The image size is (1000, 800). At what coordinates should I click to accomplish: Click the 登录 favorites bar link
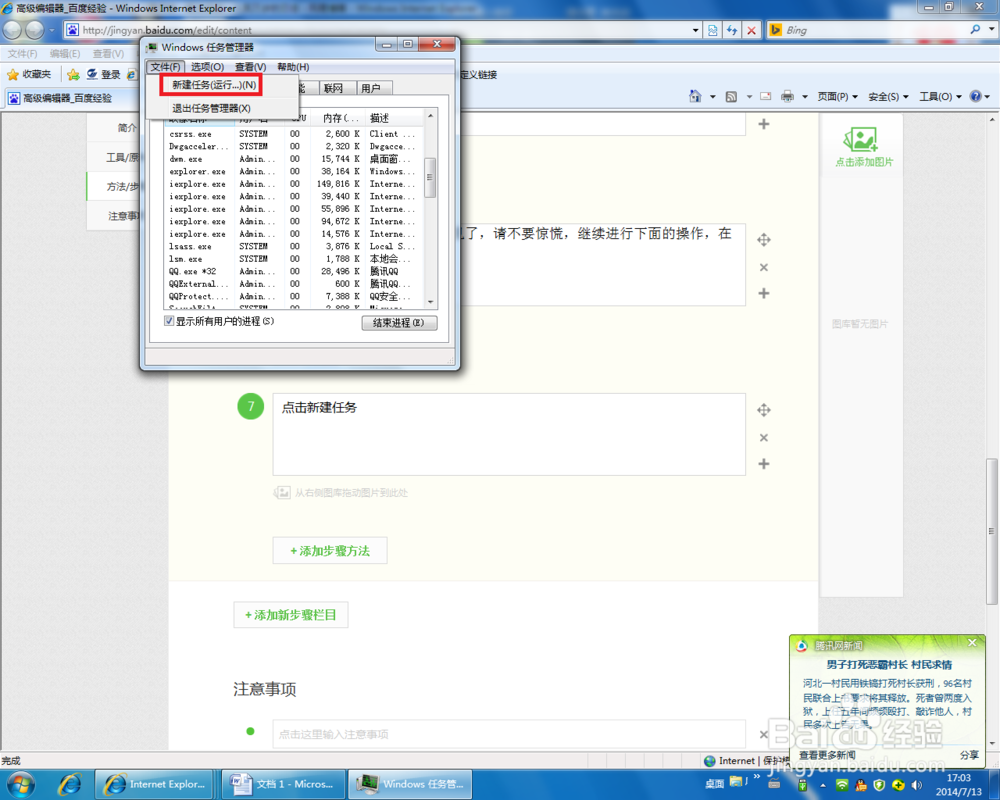pos(103,75)
